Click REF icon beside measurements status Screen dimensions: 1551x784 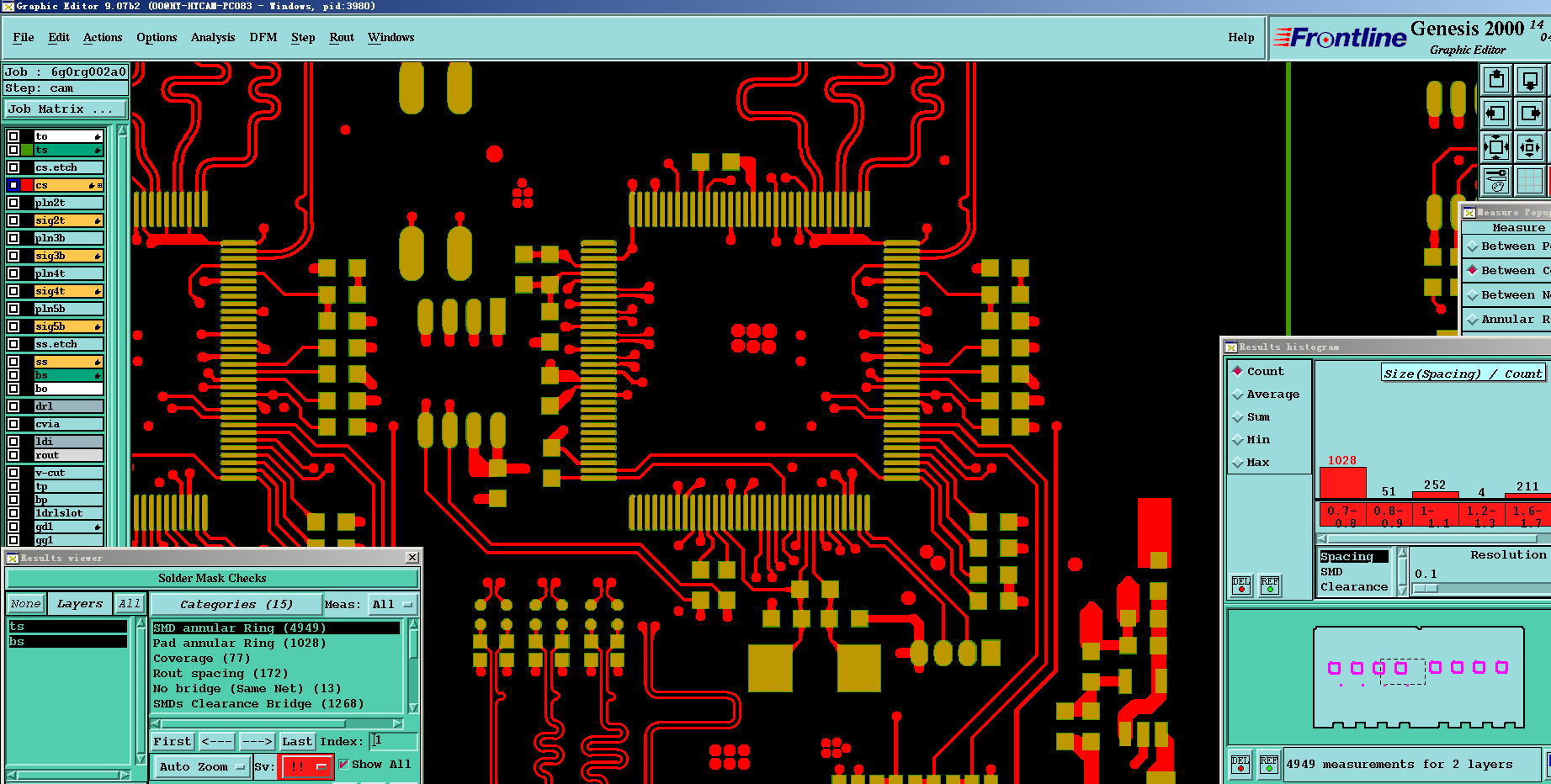(x=1269, y=764)
